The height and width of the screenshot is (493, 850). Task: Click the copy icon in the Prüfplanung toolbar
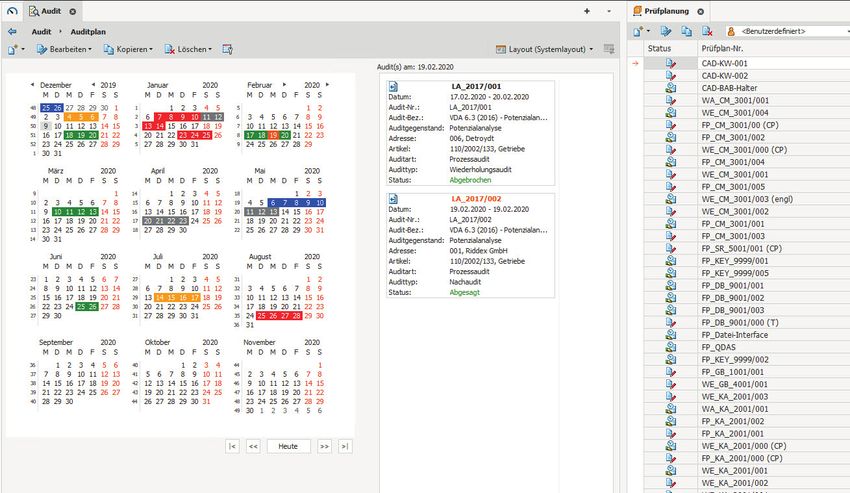(688, 32)
